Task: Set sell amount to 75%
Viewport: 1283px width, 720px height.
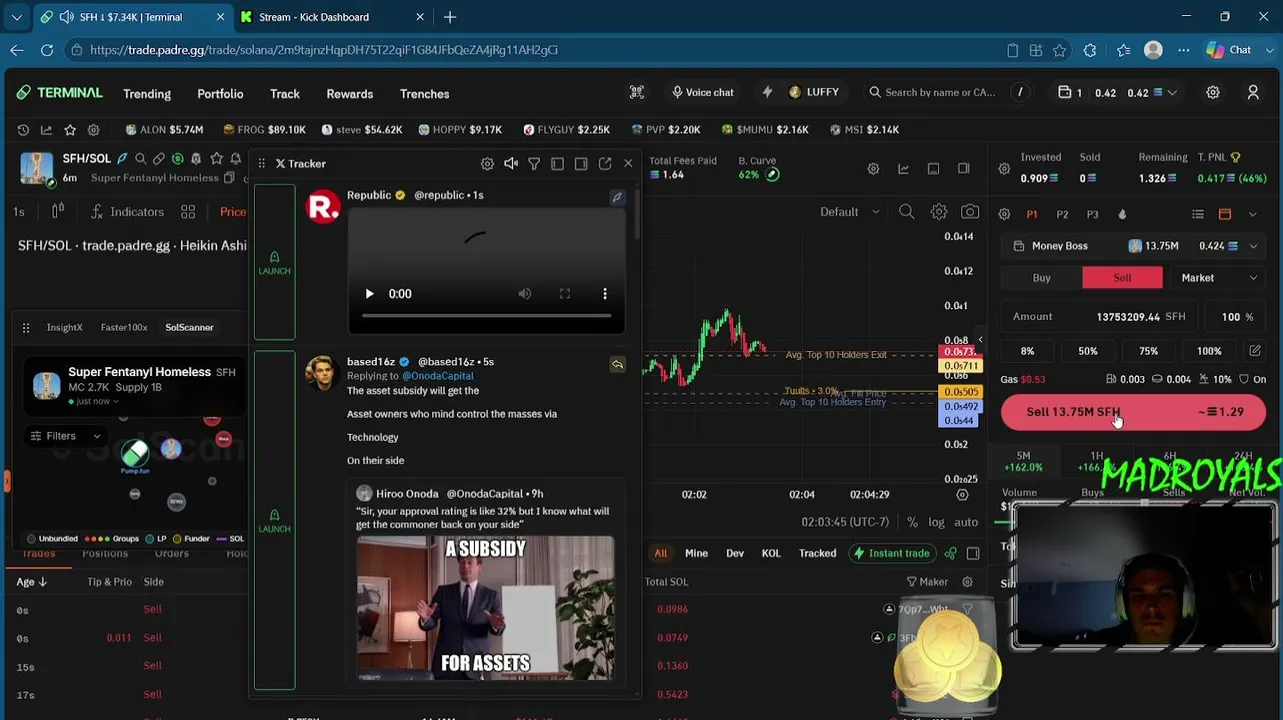Action: (x=1148, y=351)
